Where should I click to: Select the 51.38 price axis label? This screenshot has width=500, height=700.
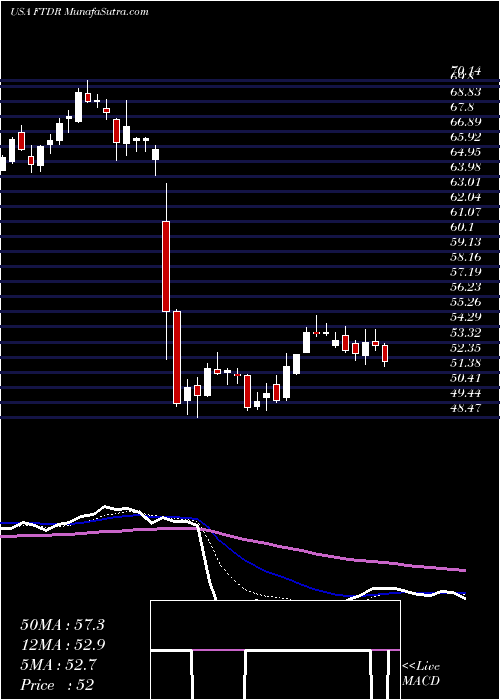click(x=466, y=362)
